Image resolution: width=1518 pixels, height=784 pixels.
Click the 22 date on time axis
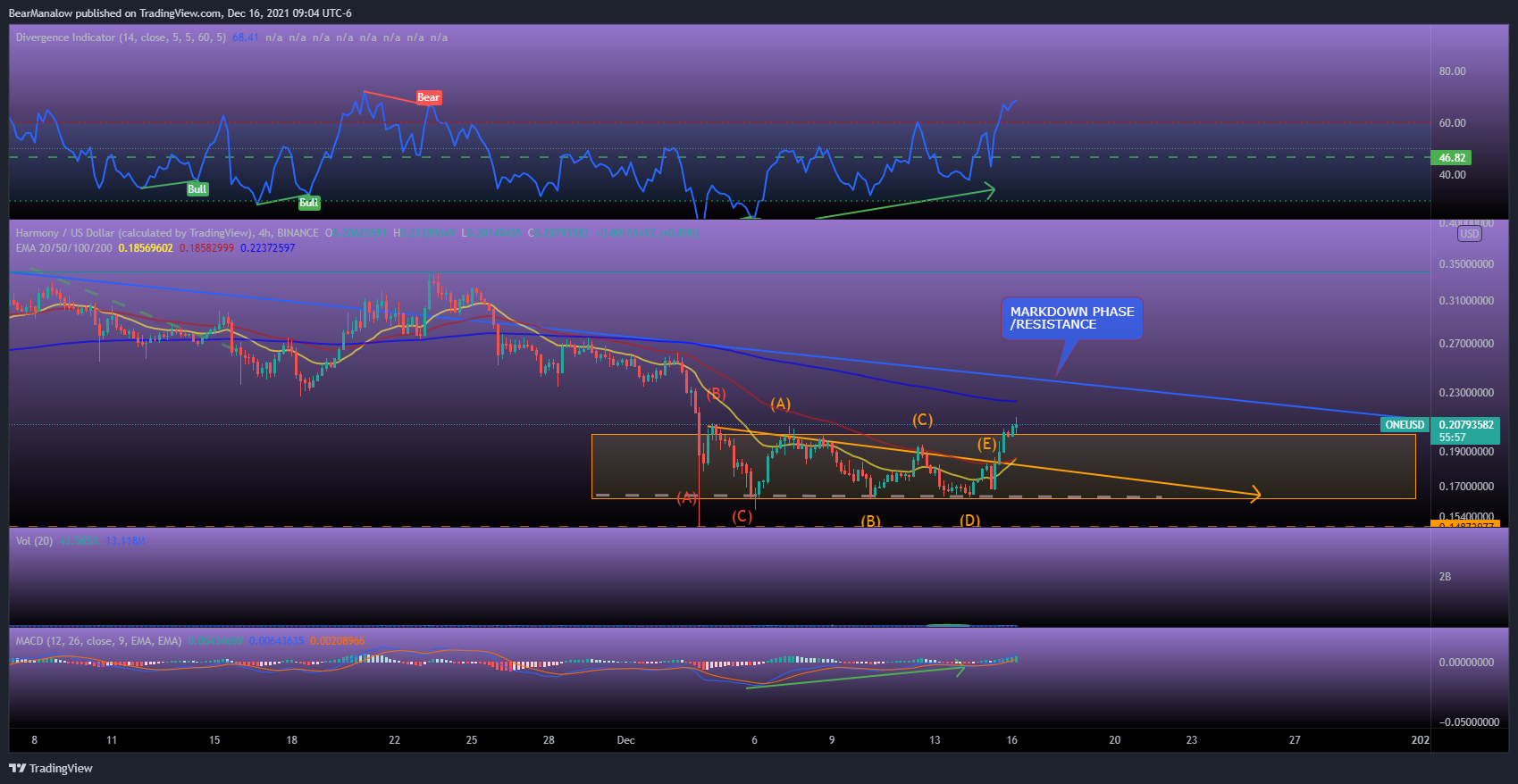click(394, 740)
